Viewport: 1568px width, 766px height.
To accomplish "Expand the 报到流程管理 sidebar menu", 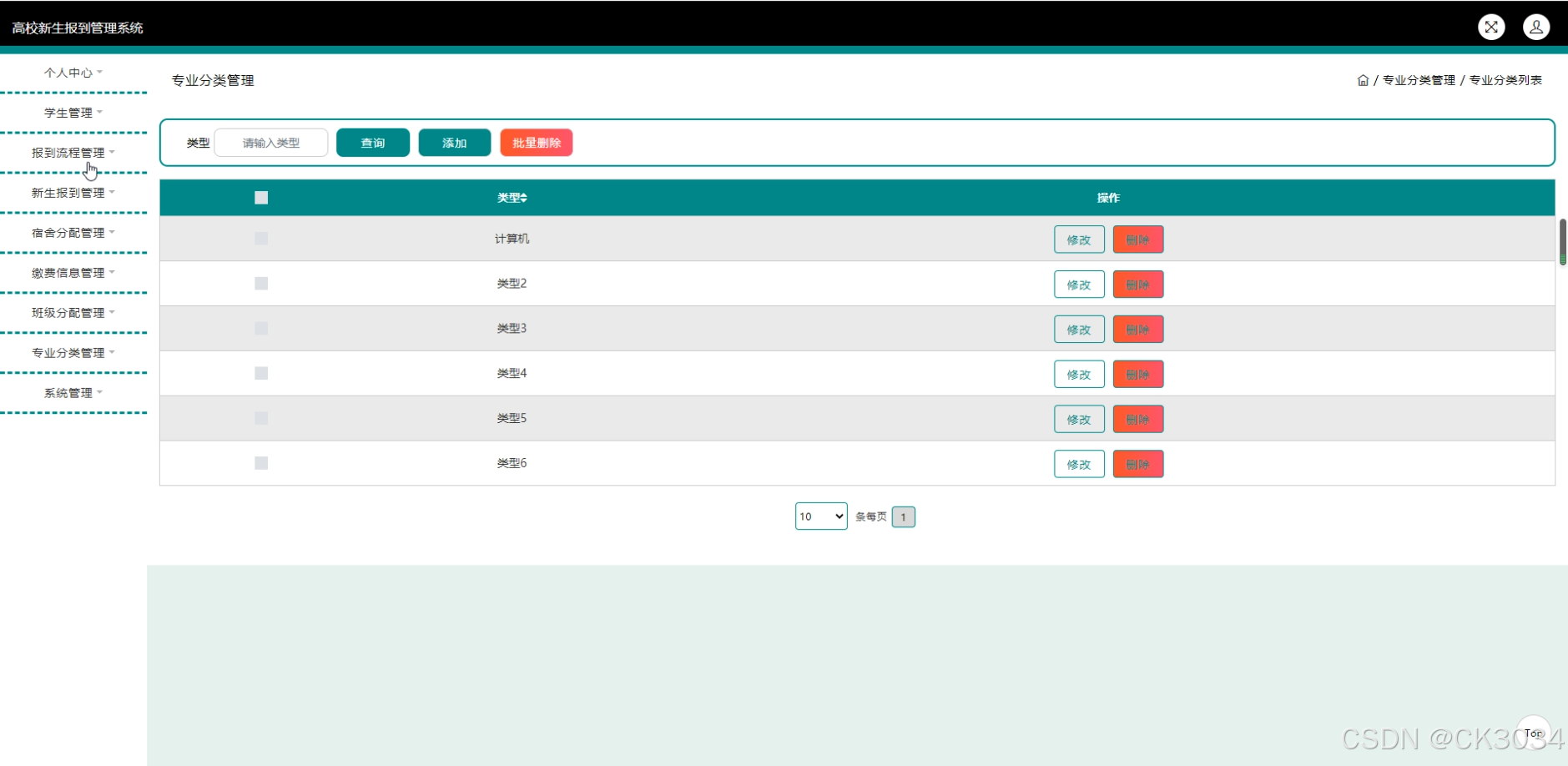I will coord(73,153).
